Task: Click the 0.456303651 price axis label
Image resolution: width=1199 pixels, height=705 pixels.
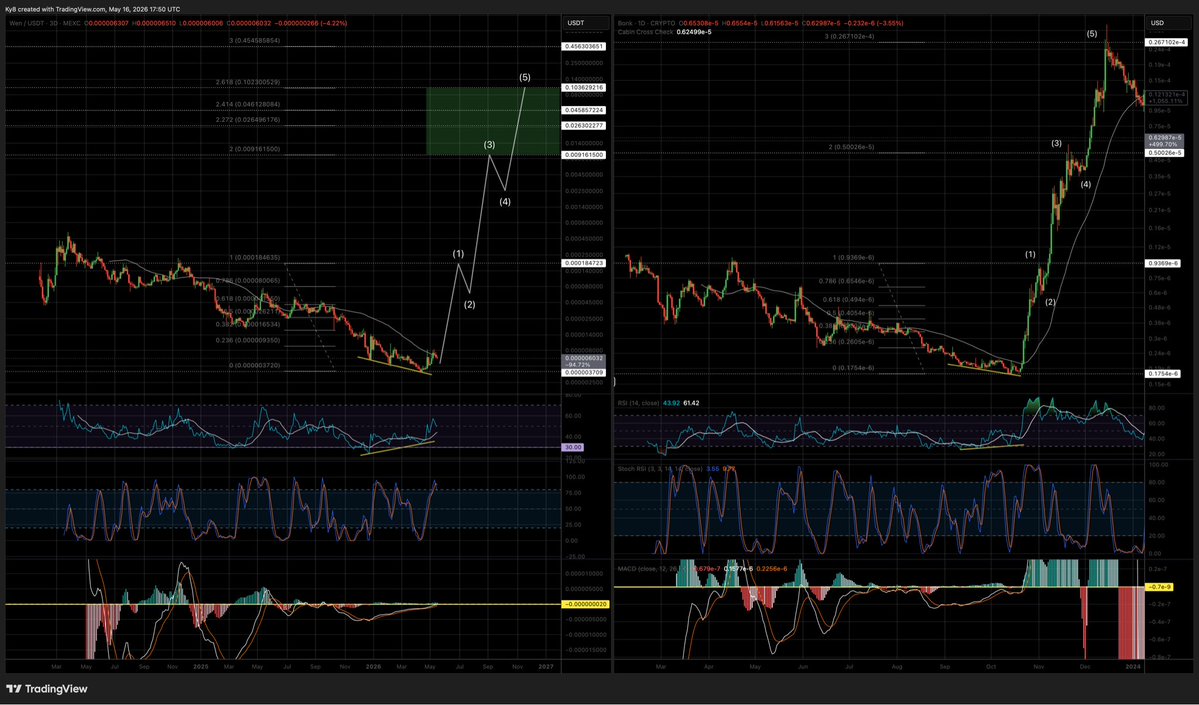Action: [x=584, y=47]
